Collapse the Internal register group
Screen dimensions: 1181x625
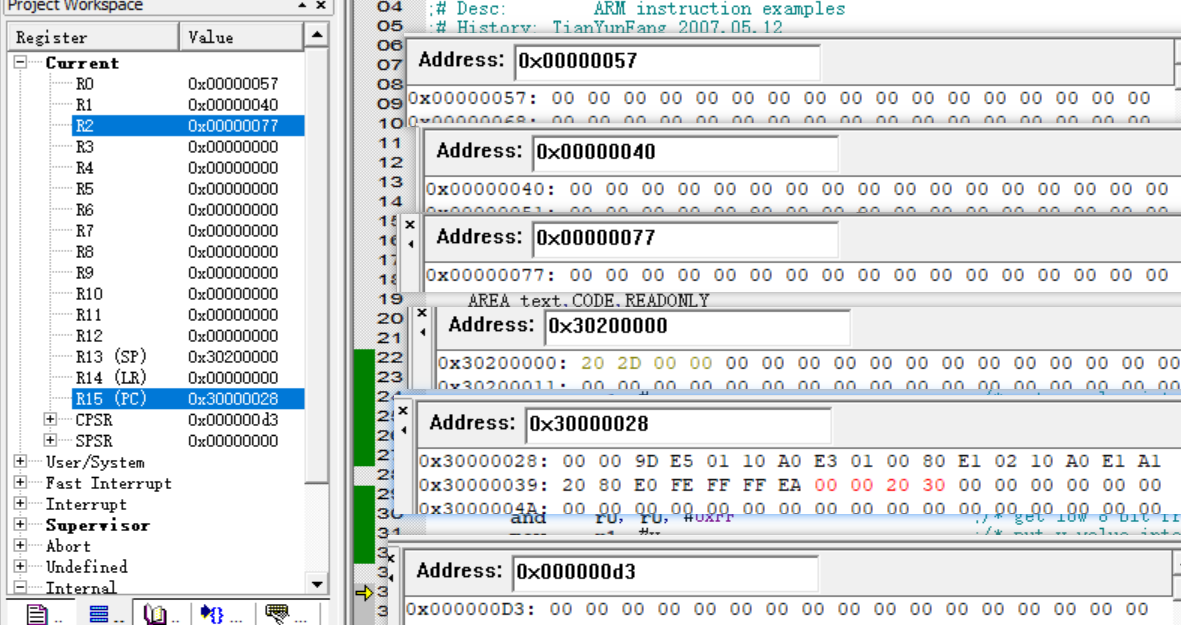tap(20, 587)
